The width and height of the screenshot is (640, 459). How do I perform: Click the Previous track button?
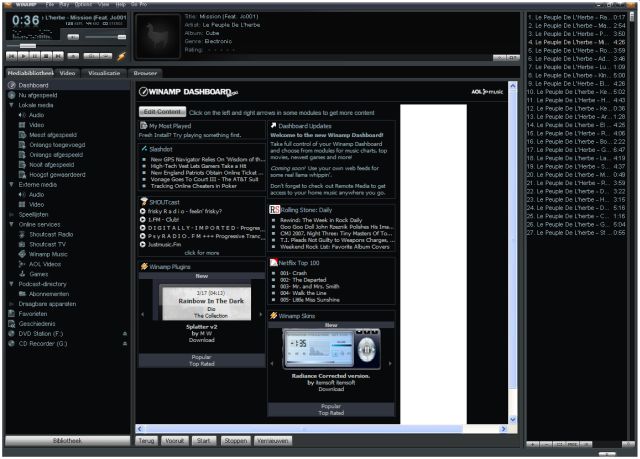(x=11, y=56)
